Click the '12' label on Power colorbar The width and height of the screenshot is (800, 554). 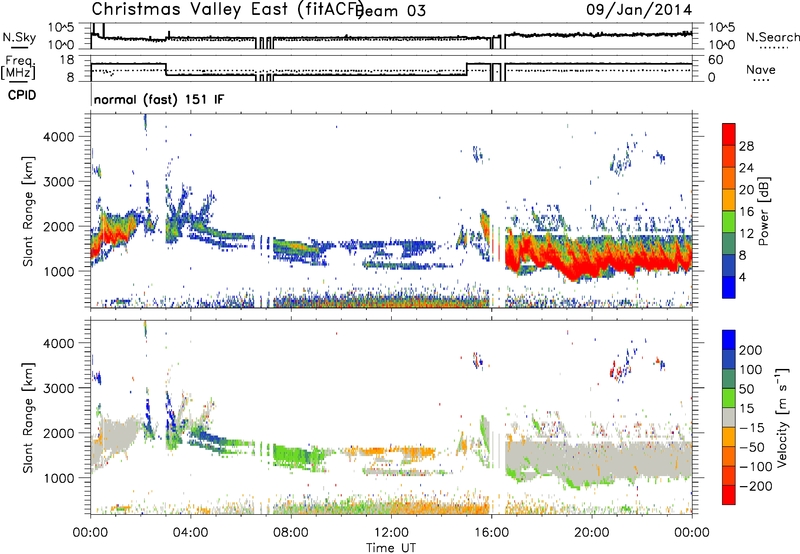746,234
